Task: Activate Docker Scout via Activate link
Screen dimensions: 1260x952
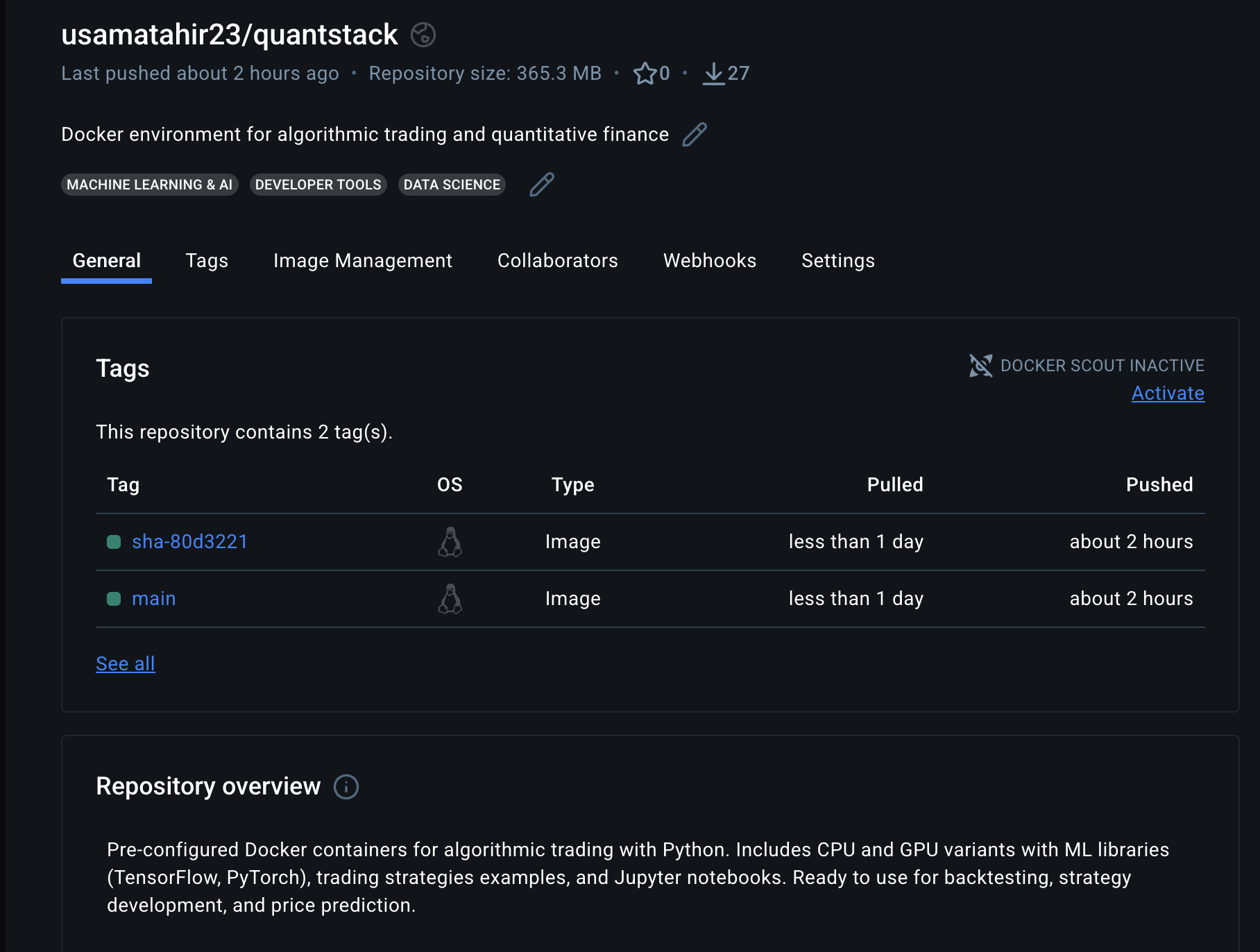Action: (1168, 393)
